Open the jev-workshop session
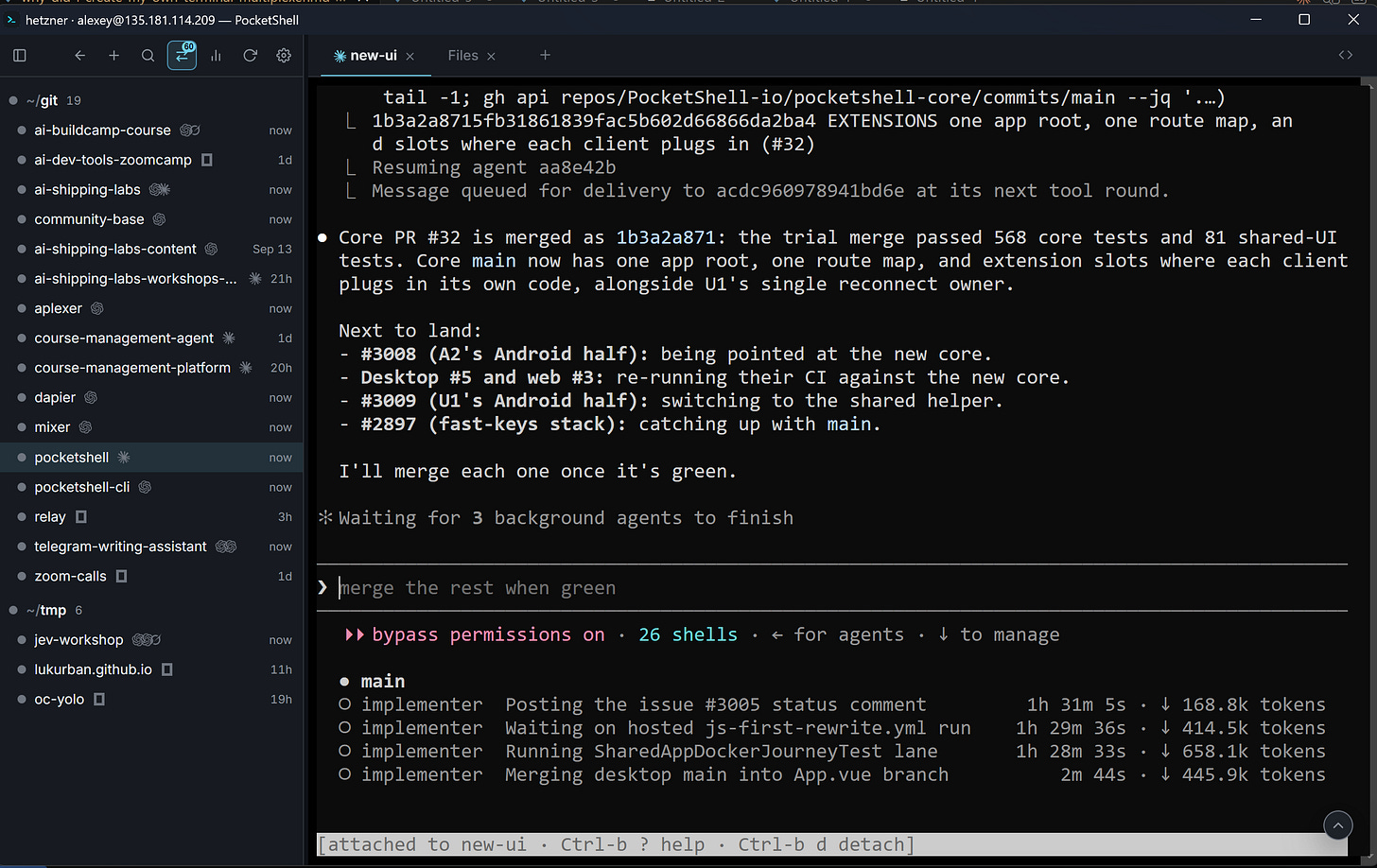This screenshot has height=868, width=1377. pyautogui.click(x=151, y=640)
